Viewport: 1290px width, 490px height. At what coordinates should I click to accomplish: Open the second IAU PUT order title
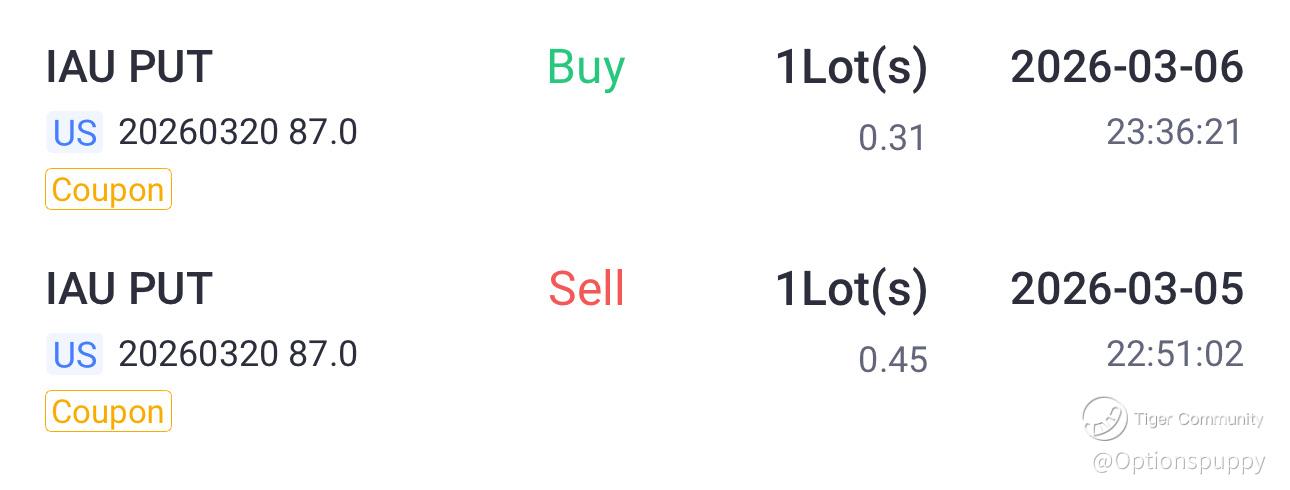pyautogui.click(x=129, y=290)
